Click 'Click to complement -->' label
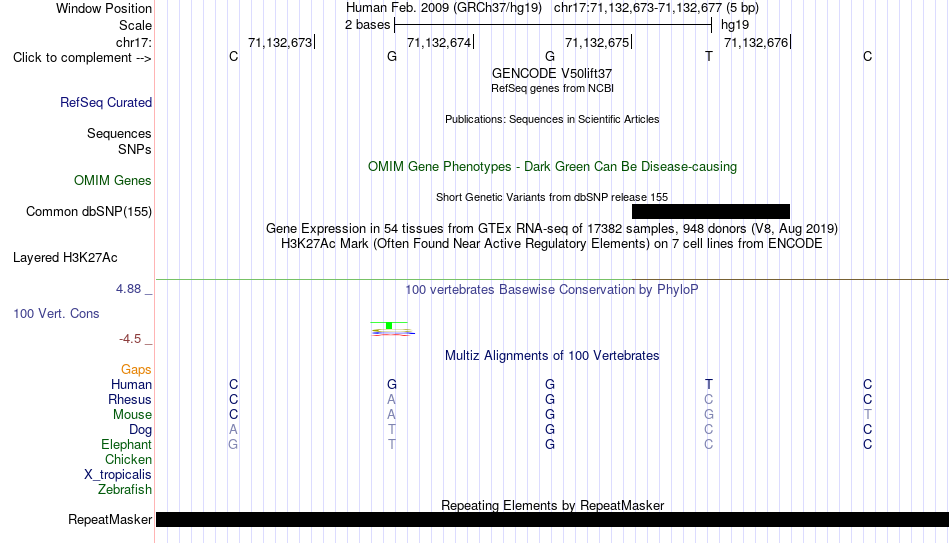 82,58
